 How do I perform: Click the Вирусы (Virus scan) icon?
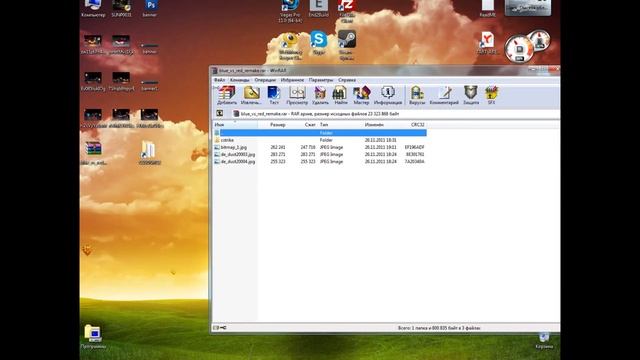pyautogui.click(x=417, y=96)
